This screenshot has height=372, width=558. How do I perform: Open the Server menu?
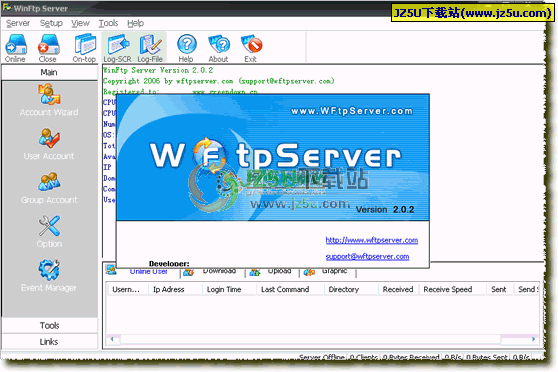[x=18, y=23]
